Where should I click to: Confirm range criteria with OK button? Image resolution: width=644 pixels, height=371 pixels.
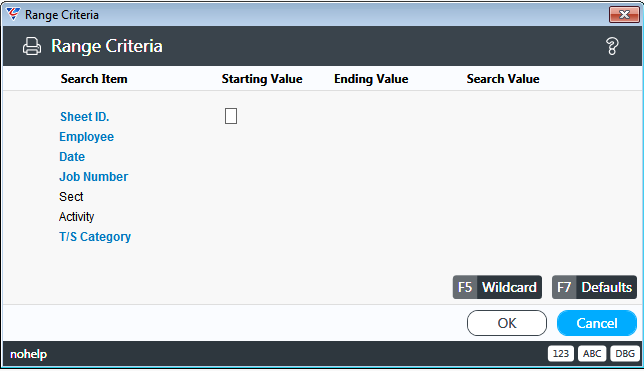pyautogui.click(x=507, y=323)
